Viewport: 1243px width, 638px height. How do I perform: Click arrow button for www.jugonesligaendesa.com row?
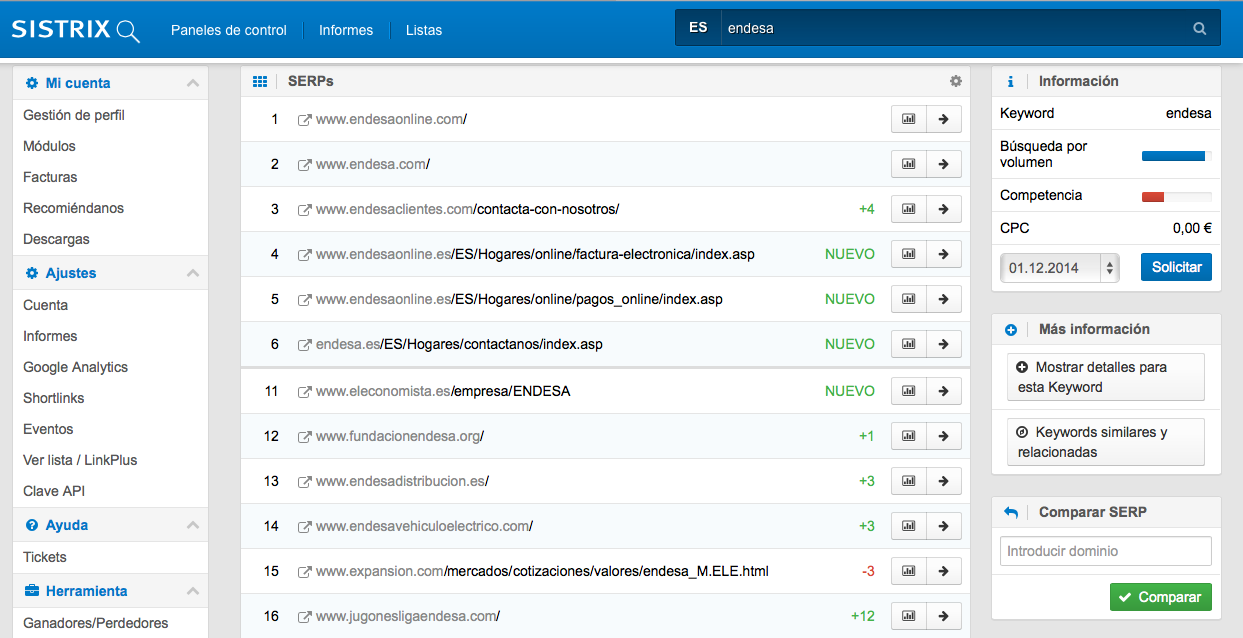click(943, 616)
